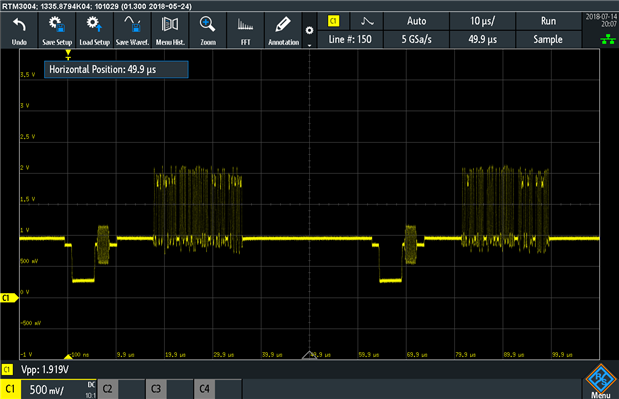The image size is (619, 399).
Task: Open the R&S Menu button
Action: point(601,381)
